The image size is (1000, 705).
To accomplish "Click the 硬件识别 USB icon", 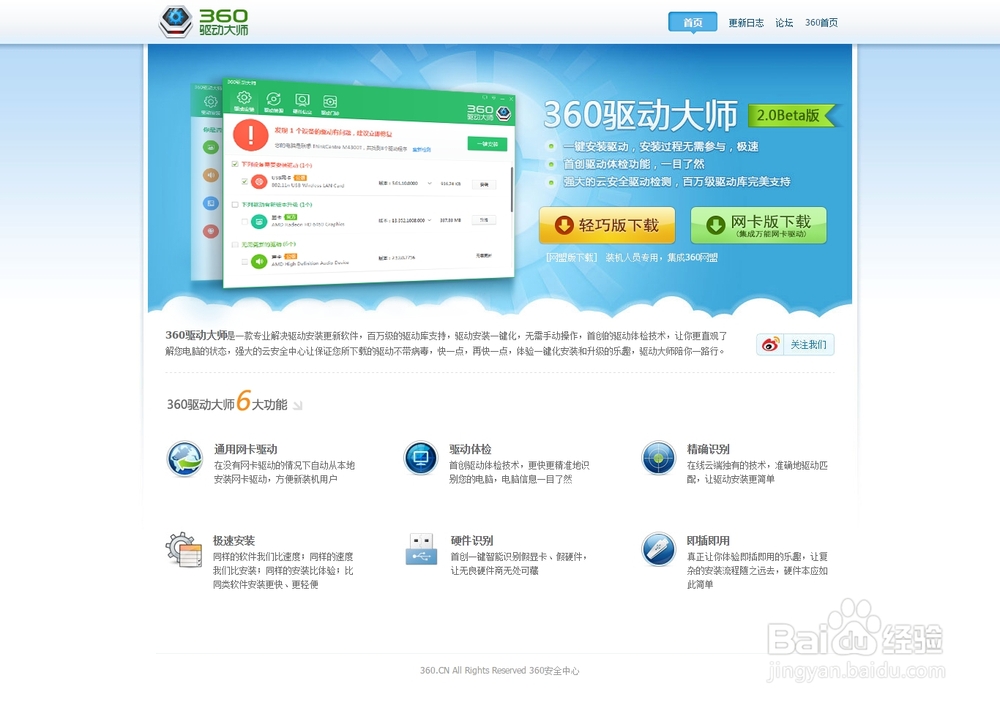I will point(422,549).
